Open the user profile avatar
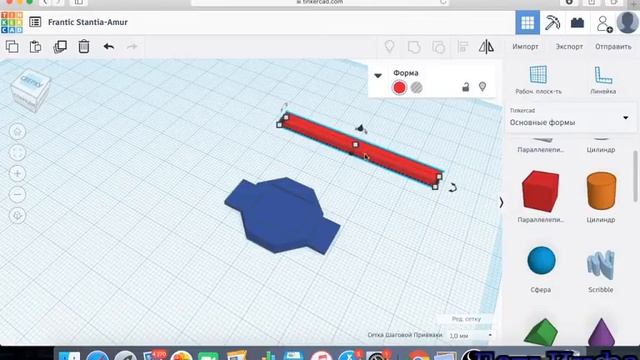This screenshot has width=640, height=360. [627, 22]
